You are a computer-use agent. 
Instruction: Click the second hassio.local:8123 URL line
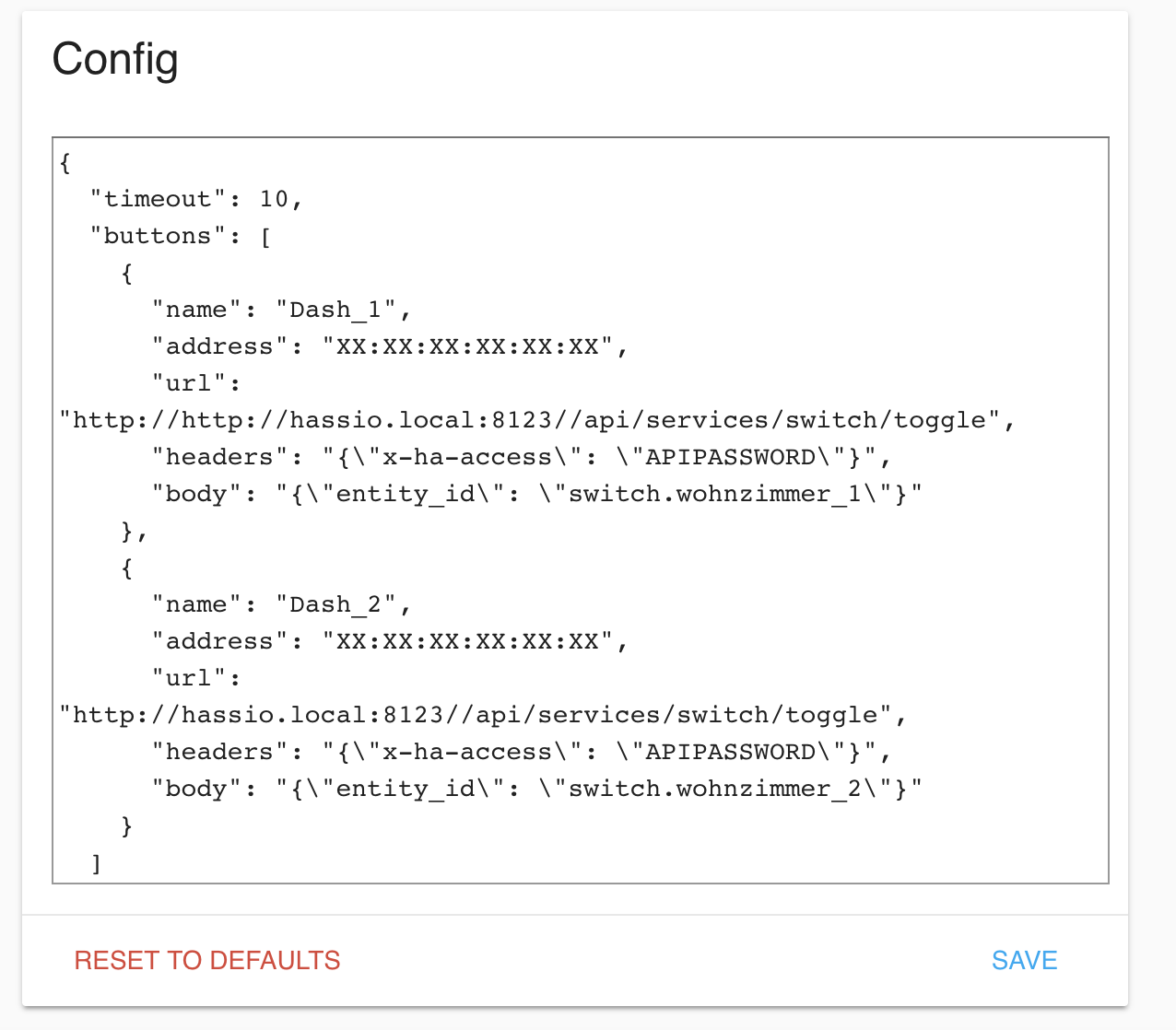point(483,715)
